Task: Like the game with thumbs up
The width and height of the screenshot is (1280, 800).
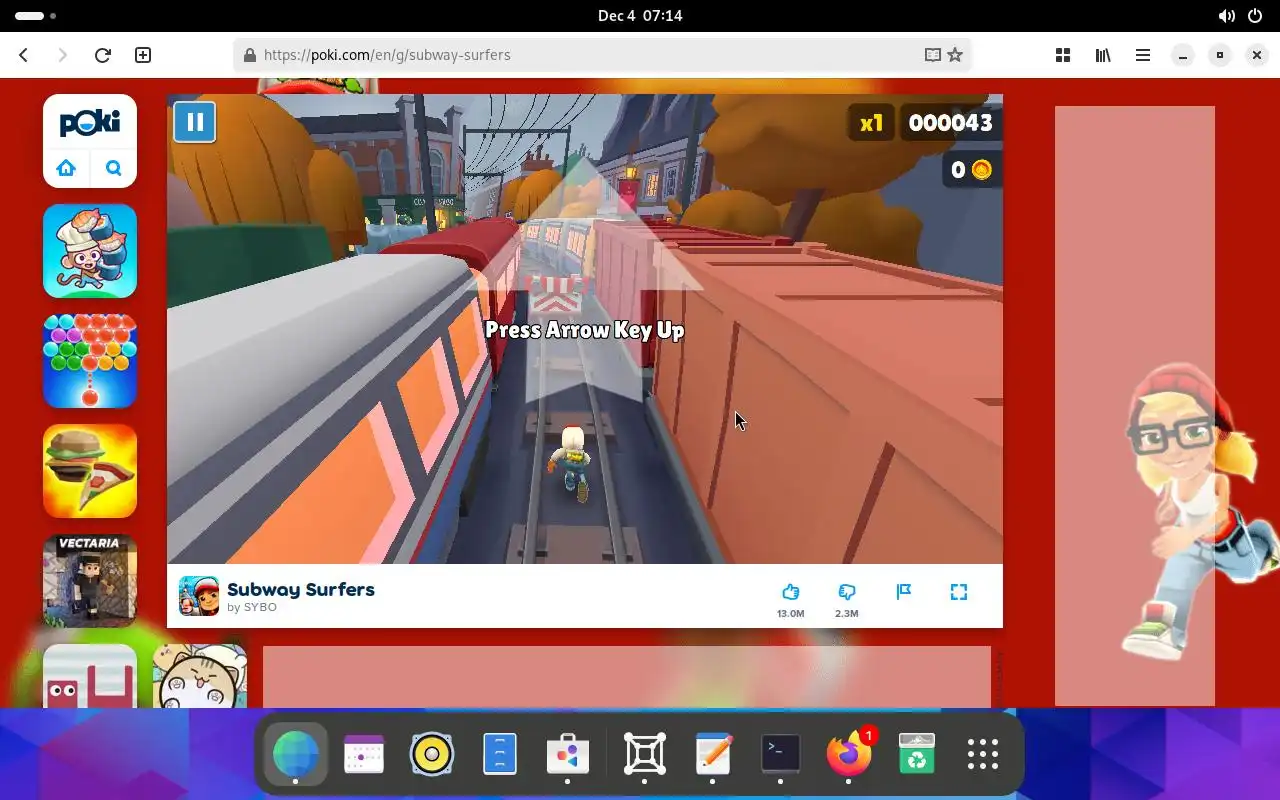Action: (x=791, y=592)
